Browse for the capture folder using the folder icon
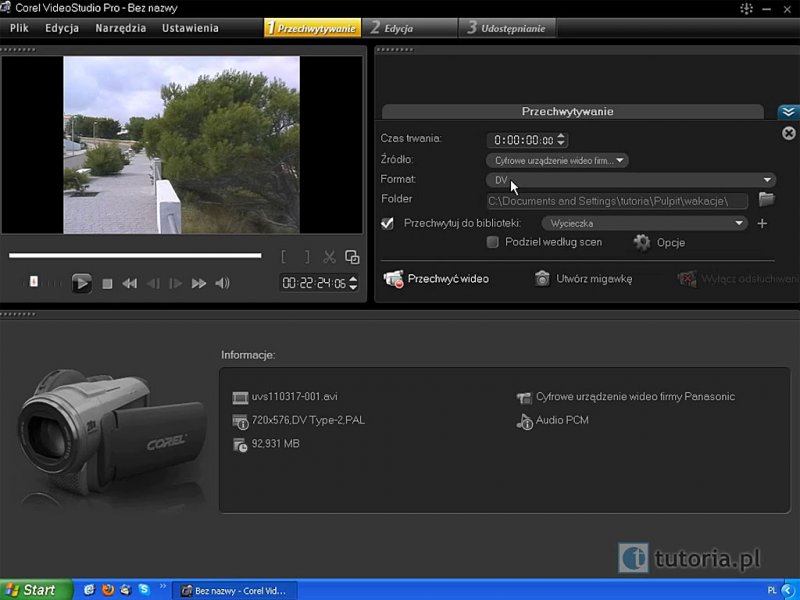Viewport: 800px width, 600px height. pos(767,200)
